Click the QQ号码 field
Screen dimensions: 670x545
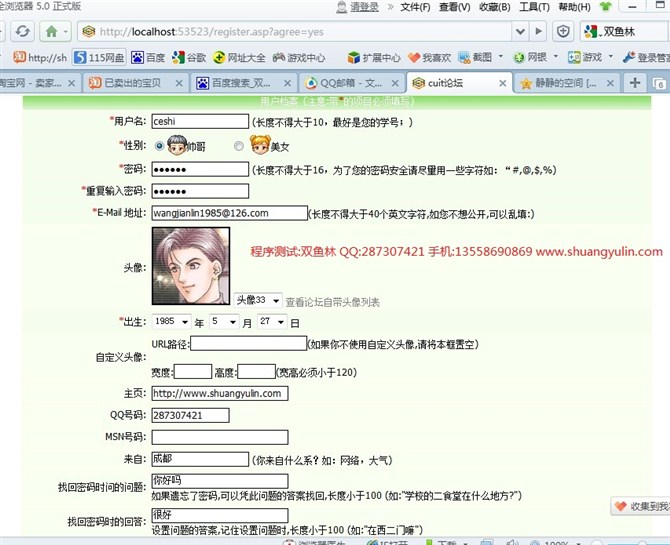coord(191,415)
